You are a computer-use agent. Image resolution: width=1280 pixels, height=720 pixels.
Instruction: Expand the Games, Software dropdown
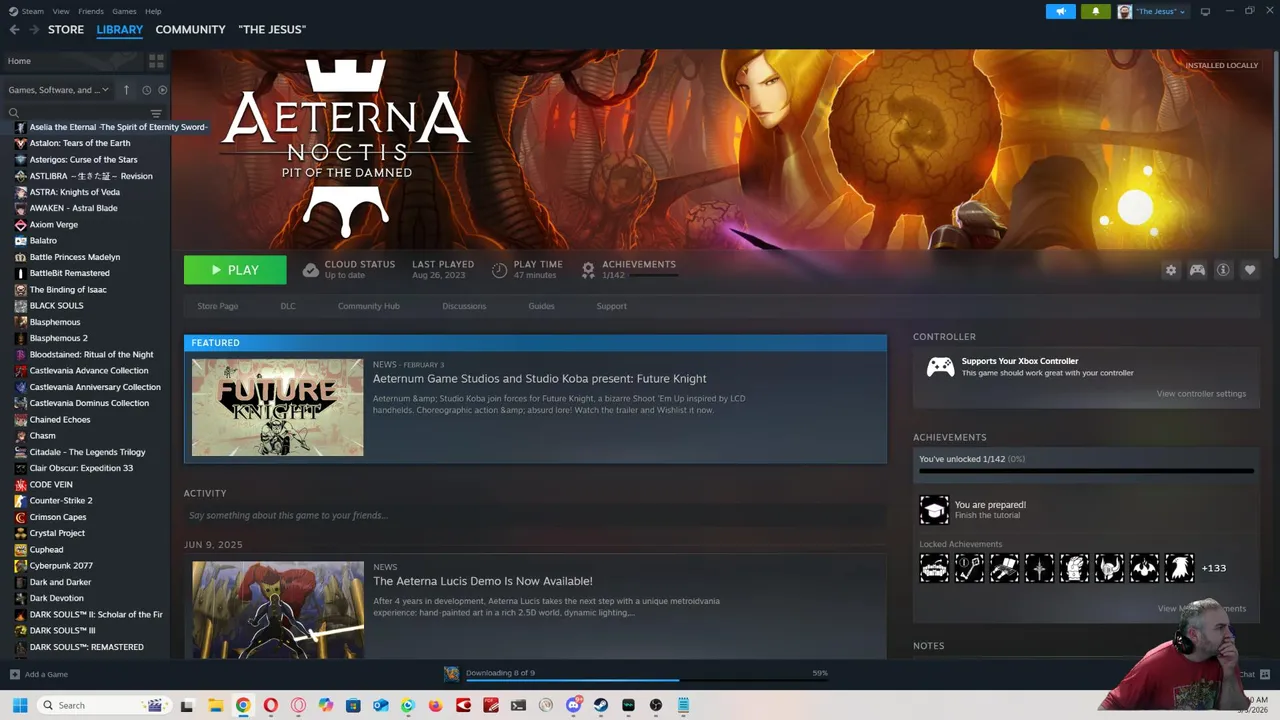[x=59, y=90]
